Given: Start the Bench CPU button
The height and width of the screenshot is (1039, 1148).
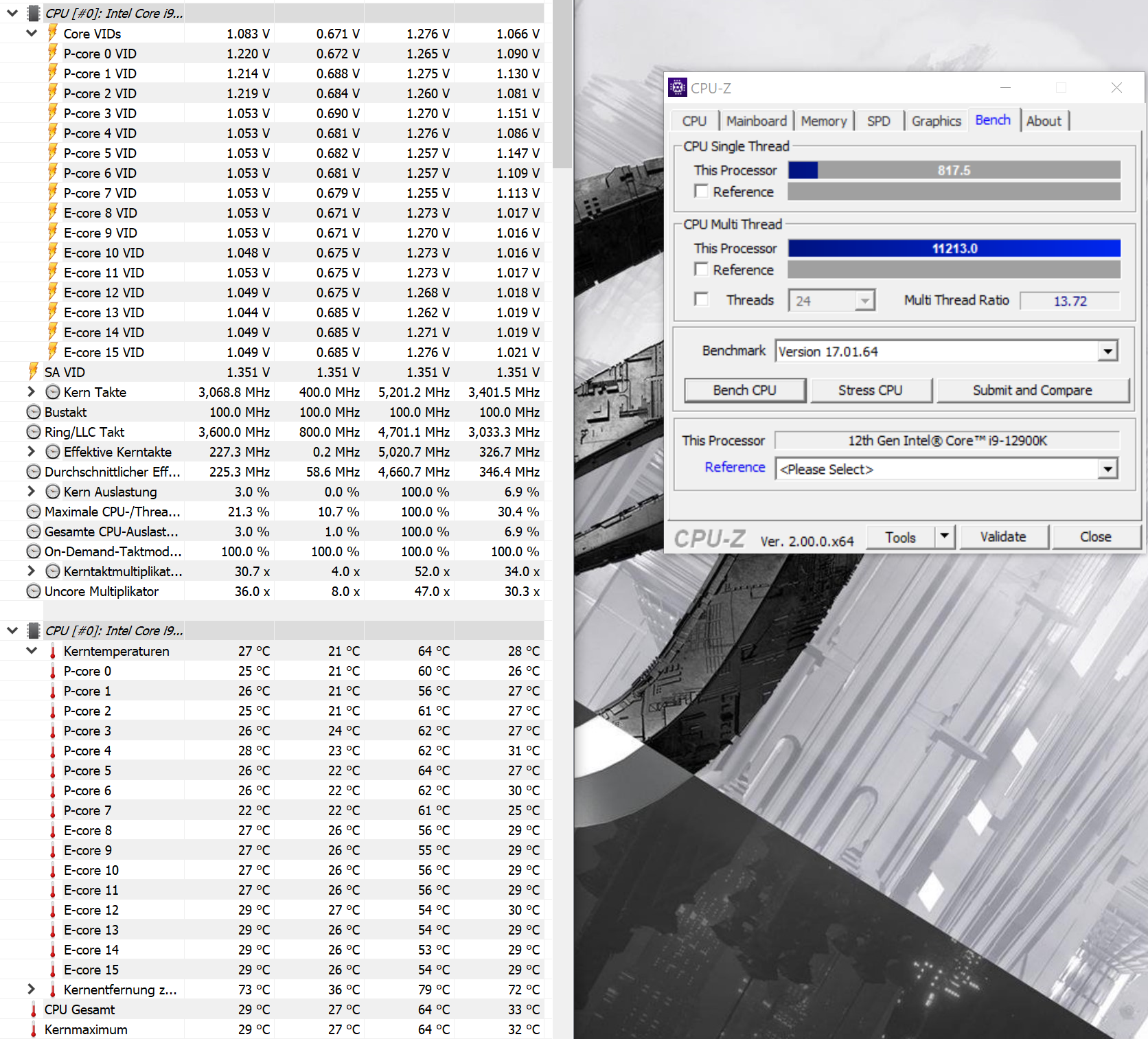Looking at the screenshot, I should point(745,390).
